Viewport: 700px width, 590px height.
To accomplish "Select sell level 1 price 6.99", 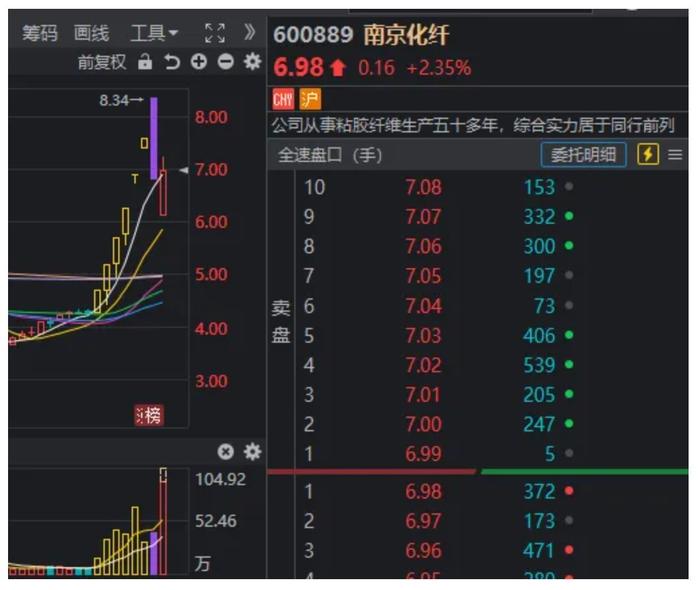I will click(x=423, y=454).
